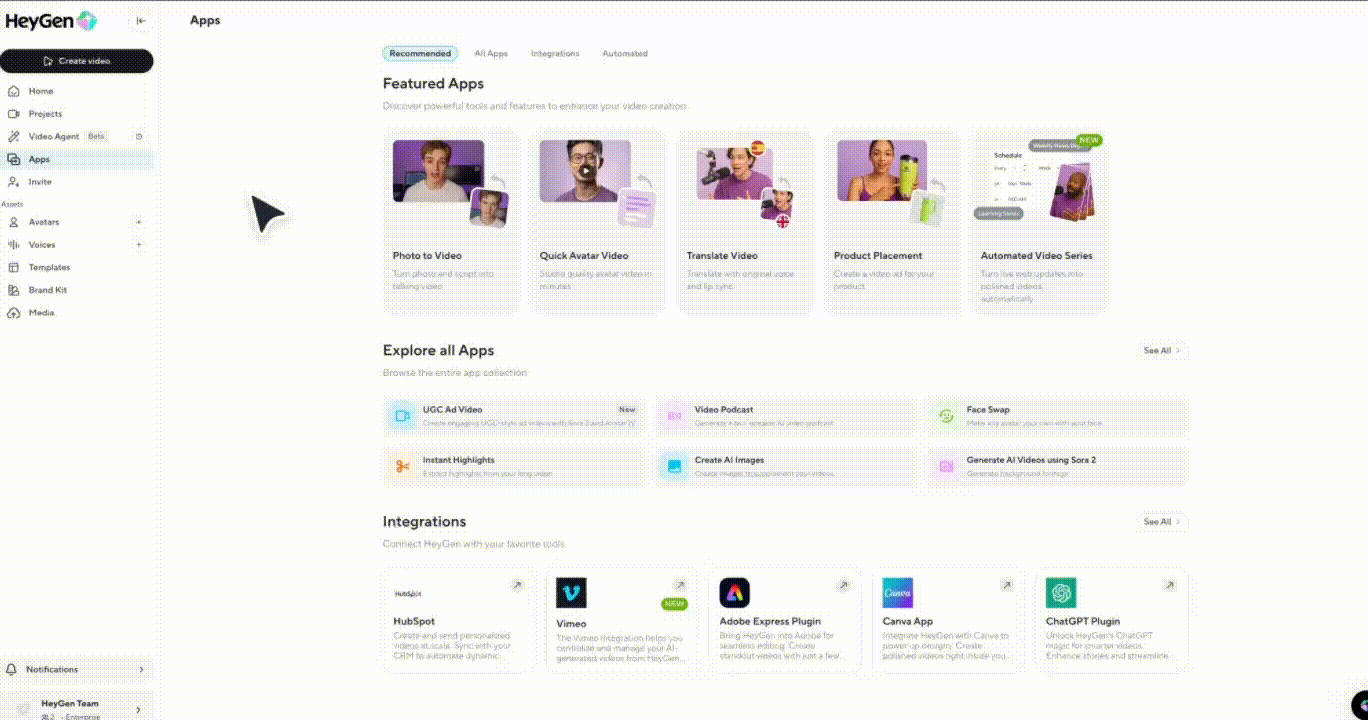
Task: Collapse the sidebar using the collapse icon
Action: click(x=140, y=20)
